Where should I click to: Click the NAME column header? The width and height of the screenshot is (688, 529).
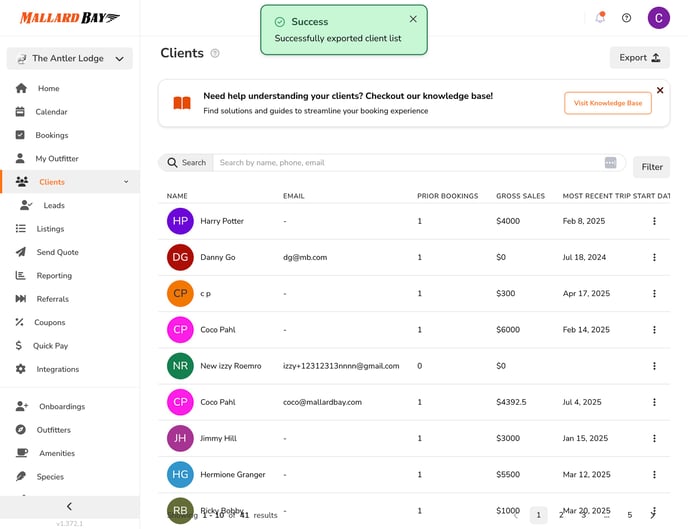tap(177, 196)
